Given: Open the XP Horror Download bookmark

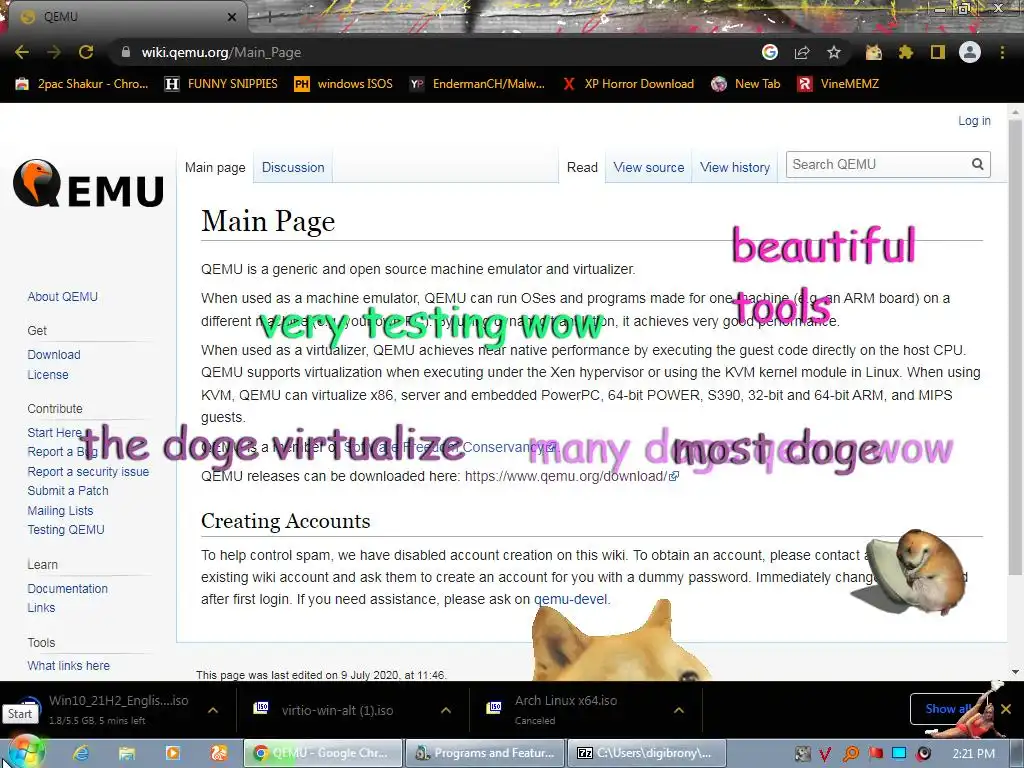Looking at the screenshot, I should pyautogui.click(x=628, y=84).
